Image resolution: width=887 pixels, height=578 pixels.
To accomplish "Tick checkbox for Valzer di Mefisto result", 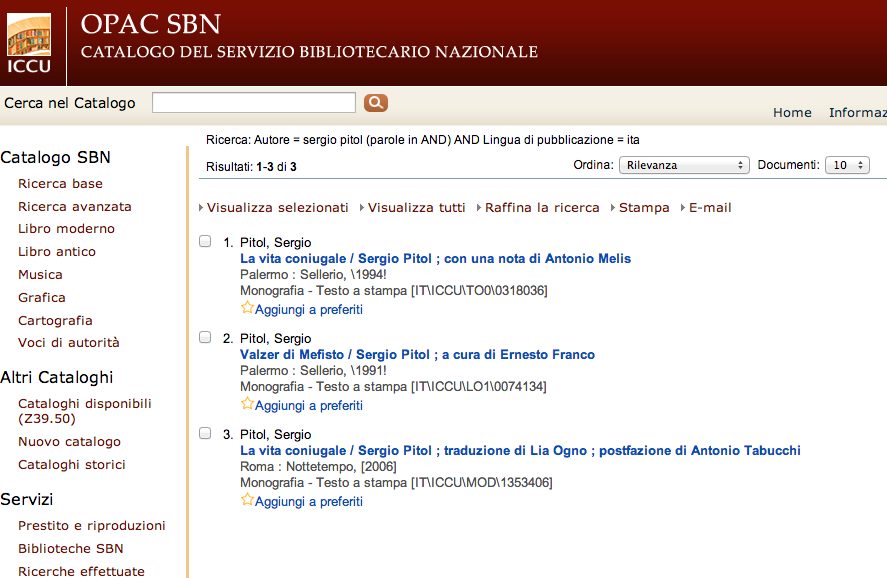I will click(205, 337).
